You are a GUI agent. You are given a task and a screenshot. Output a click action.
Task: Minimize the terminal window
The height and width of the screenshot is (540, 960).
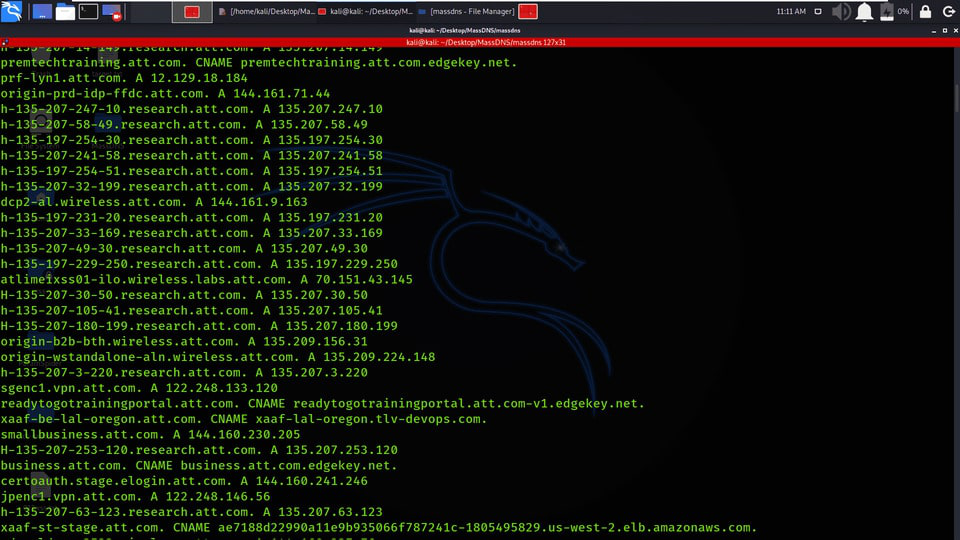934,30
